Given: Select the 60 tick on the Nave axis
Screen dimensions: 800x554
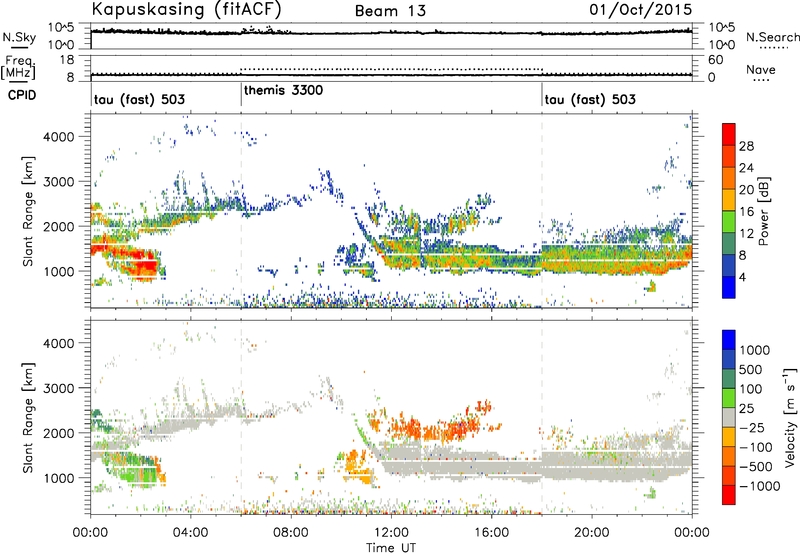Looking at the screenshot, I should pyautogui.click(x=715, y=60).
